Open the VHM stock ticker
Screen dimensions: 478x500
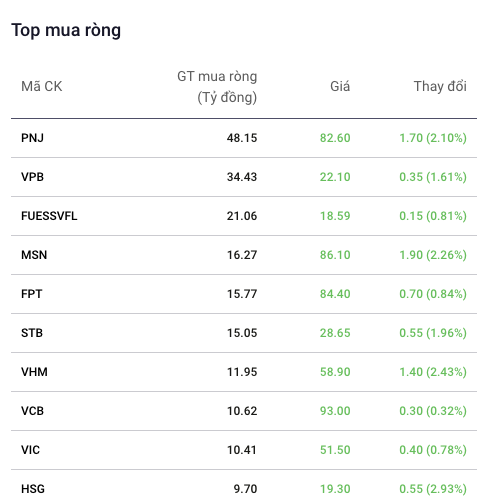click(34, 372)
